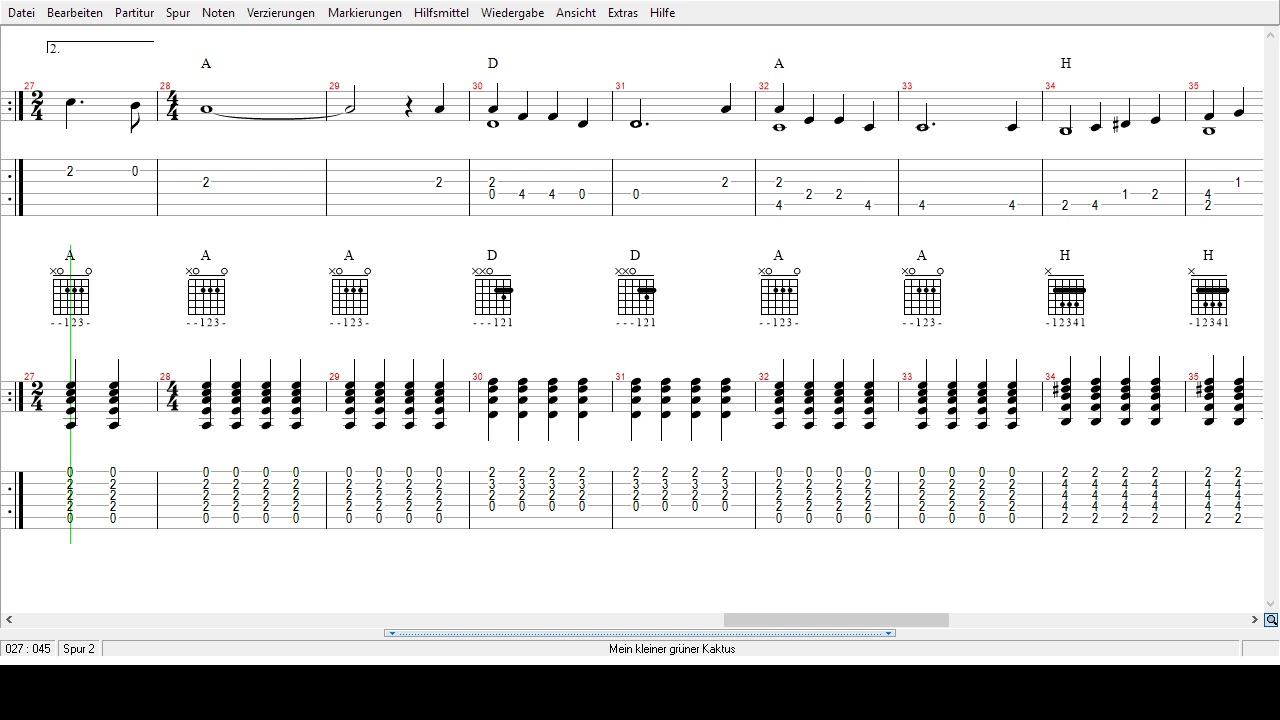Click chord name A over top measure 32
The image size is (1280, 720).
(779, 63)
